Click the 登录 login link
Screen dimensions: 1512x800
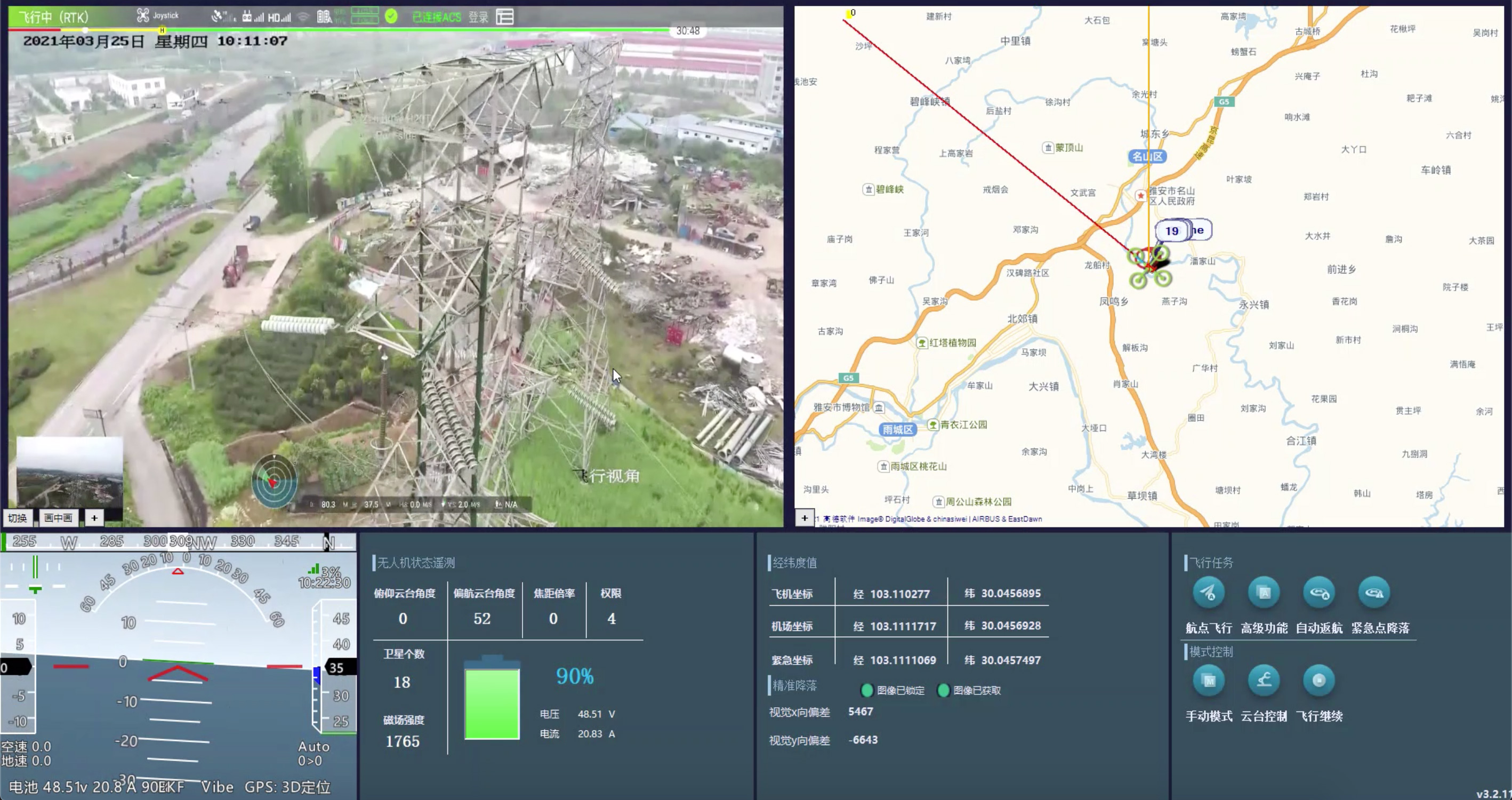478,17
